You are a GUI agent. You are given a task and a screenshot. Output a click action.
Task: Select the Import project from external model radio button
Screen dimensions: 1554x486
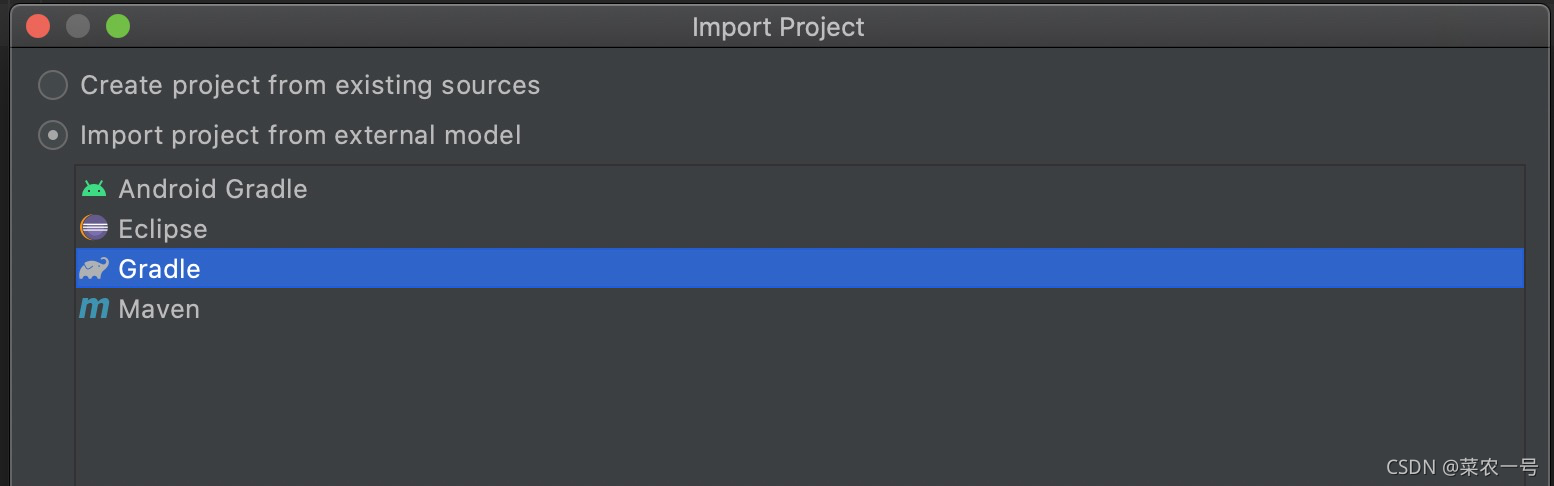[x=53, y=135]
